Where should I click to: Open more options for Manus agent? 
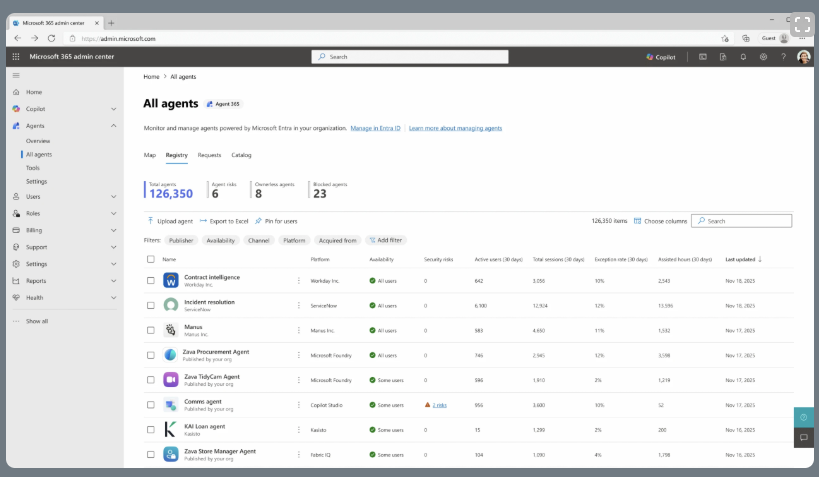tap(298, 329)
